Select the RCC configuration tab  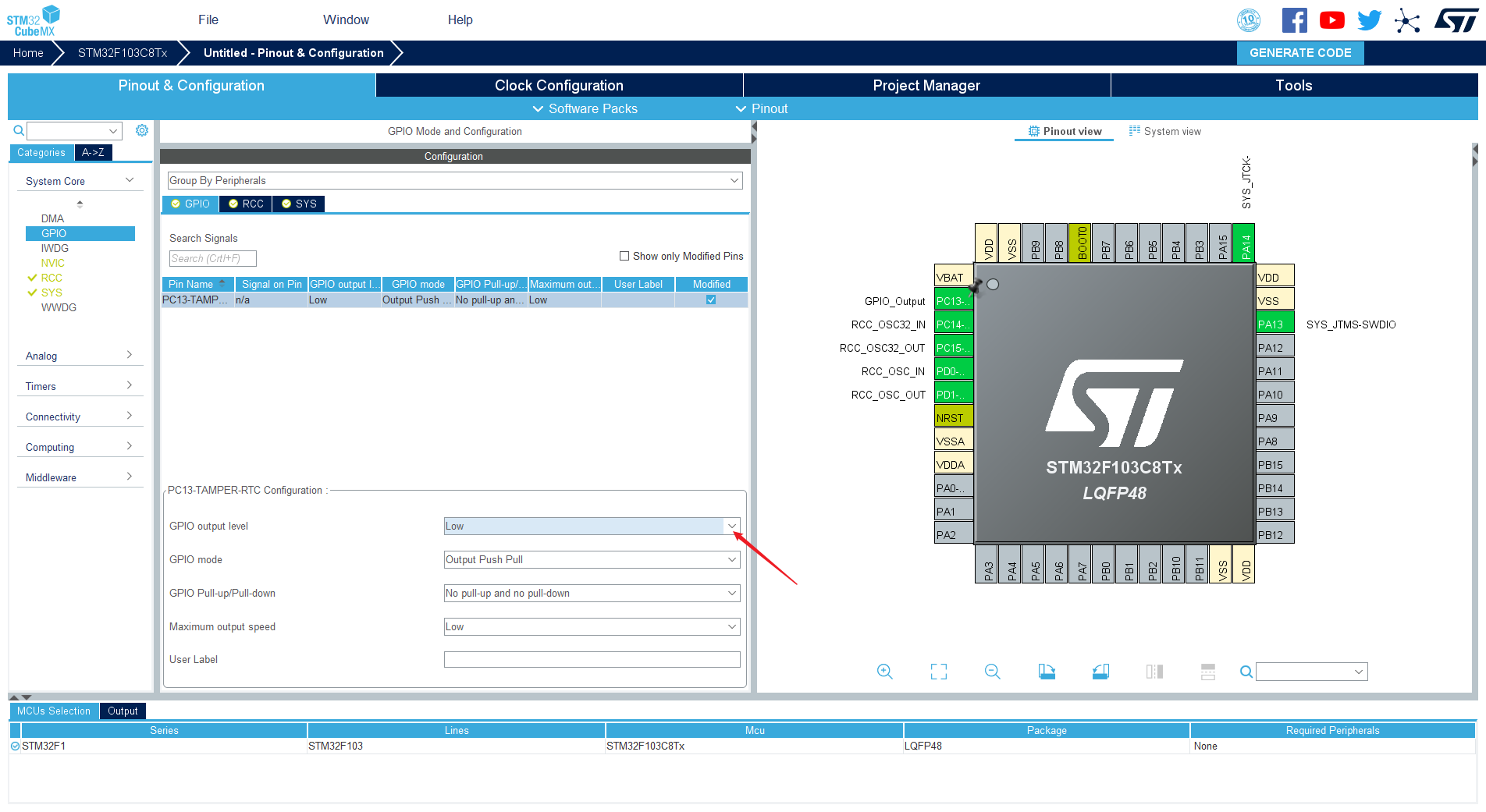click(246, 204)
